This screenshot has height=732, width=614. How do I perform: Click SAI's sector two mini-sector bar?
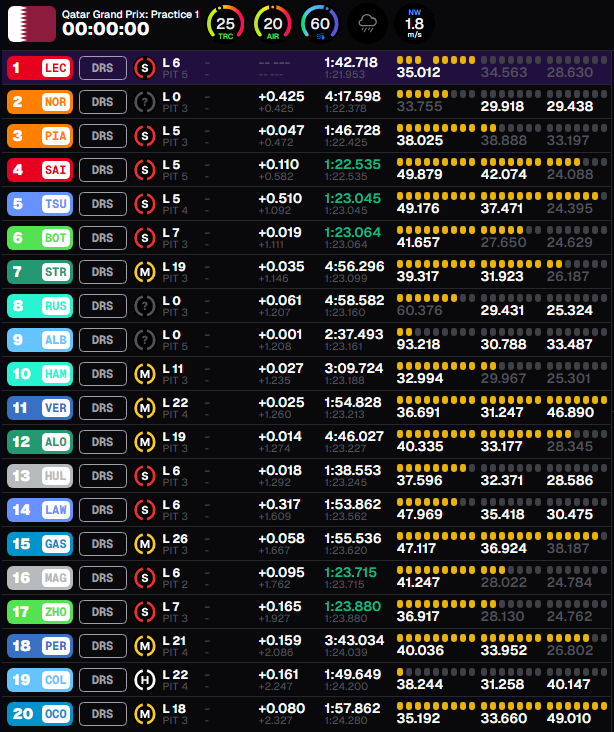point(511,162)
